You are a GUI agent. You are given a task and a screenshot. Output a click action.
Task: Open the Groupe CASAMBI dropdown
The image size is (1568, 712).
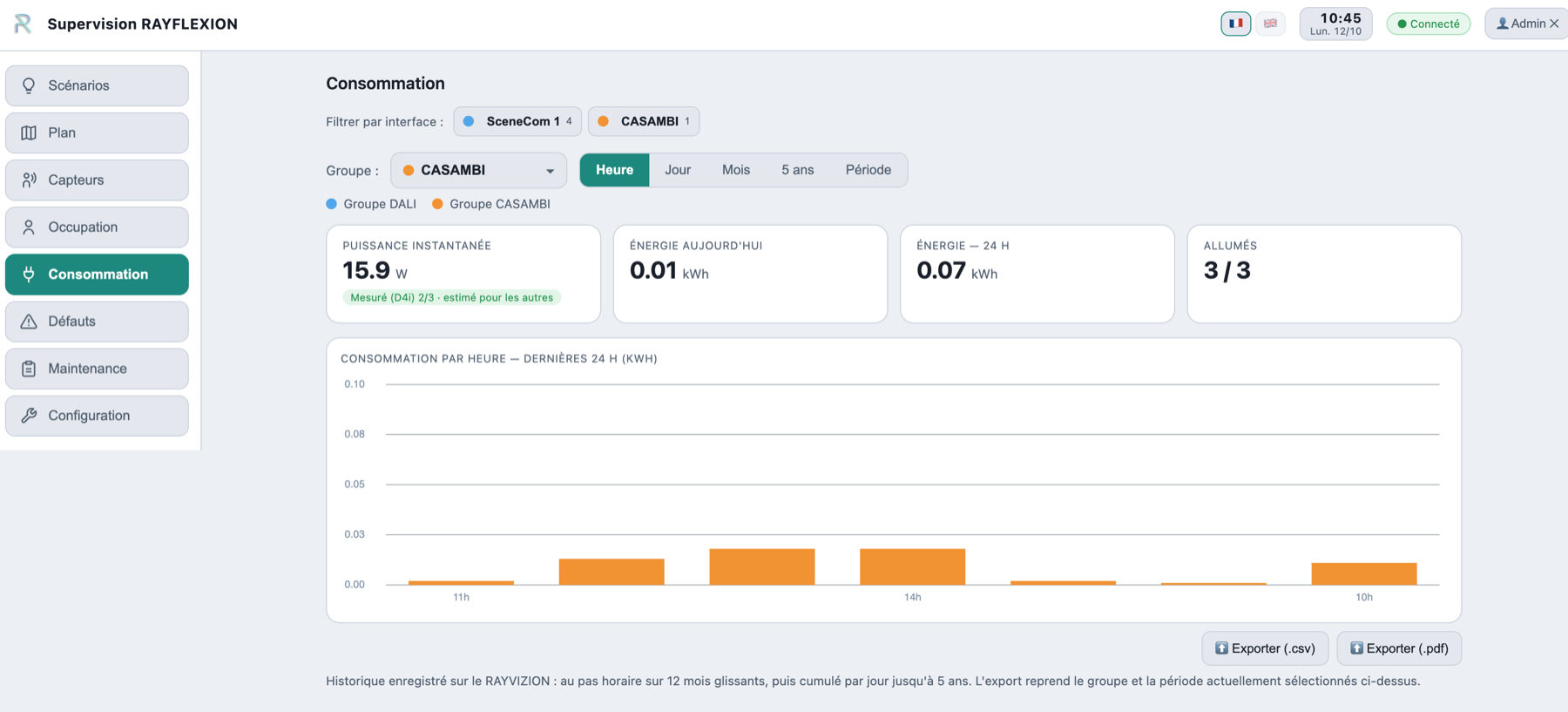[x=478, y=170]
